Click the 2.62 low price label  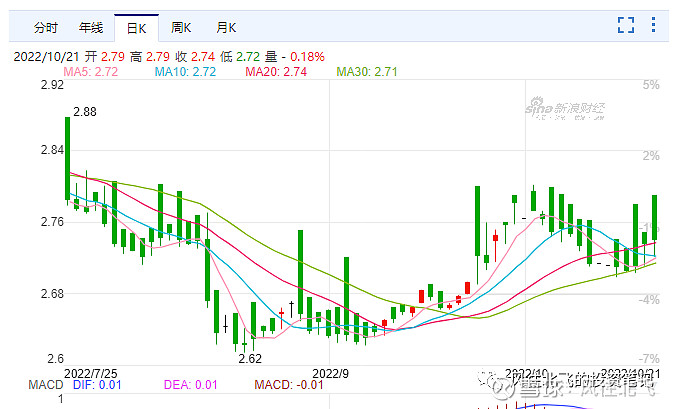coord(250,358)
